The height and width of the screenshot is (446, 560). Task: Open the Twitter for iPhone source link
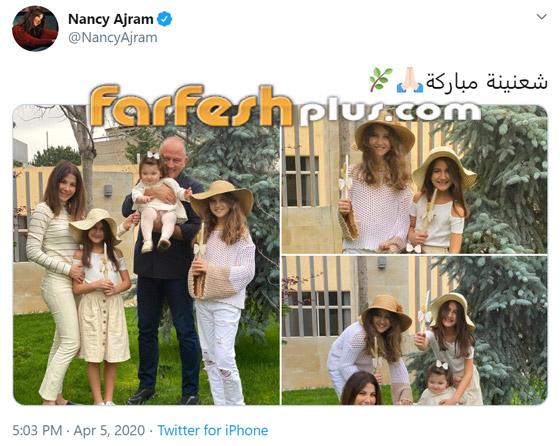tap(213, 430)
